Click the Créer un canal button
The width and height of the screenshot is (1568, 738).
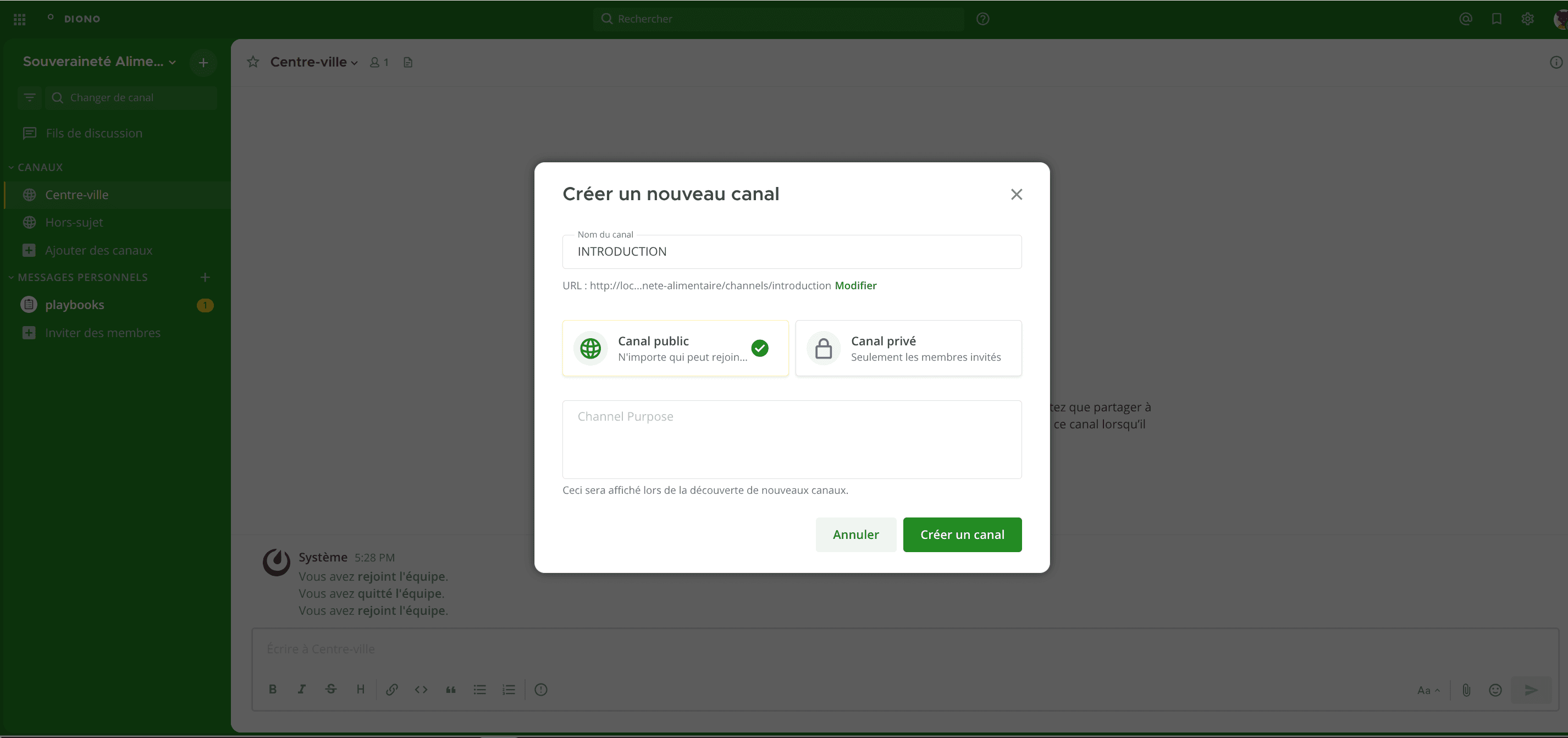coord(962,535)
